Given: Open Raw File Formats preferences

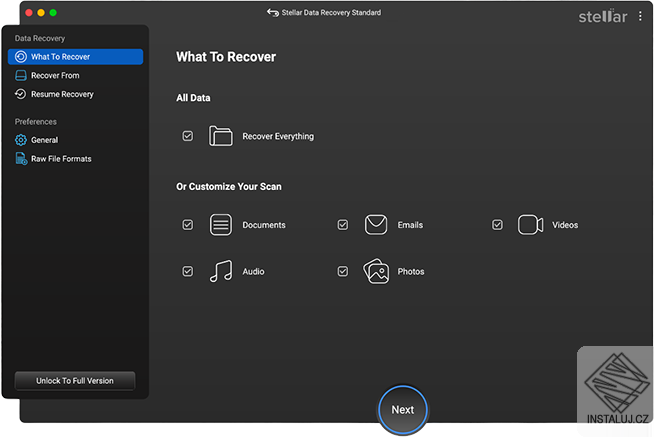Looking at the screenshot, I should [75, 158].
